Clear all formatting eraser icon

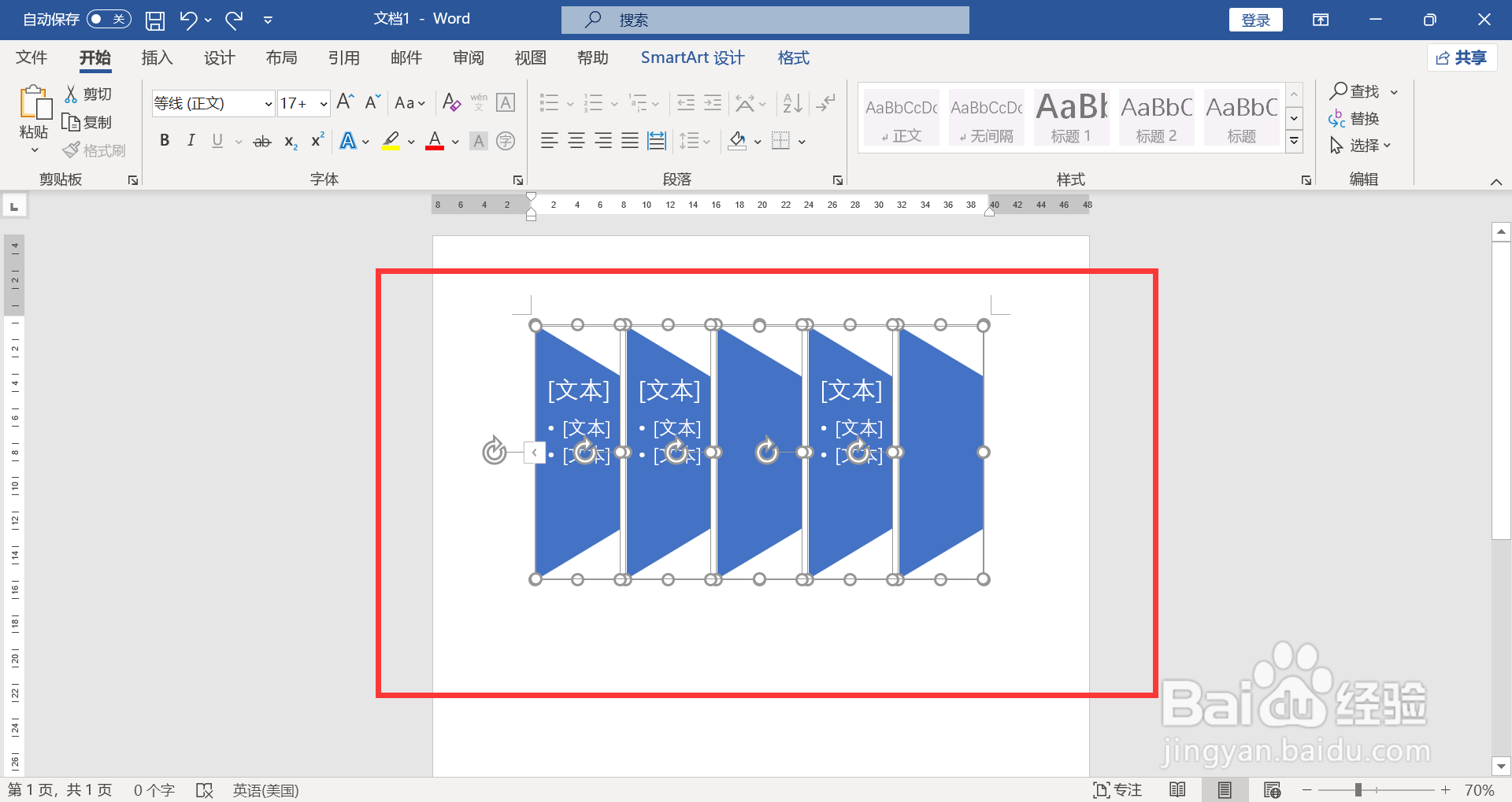[451, 102]
